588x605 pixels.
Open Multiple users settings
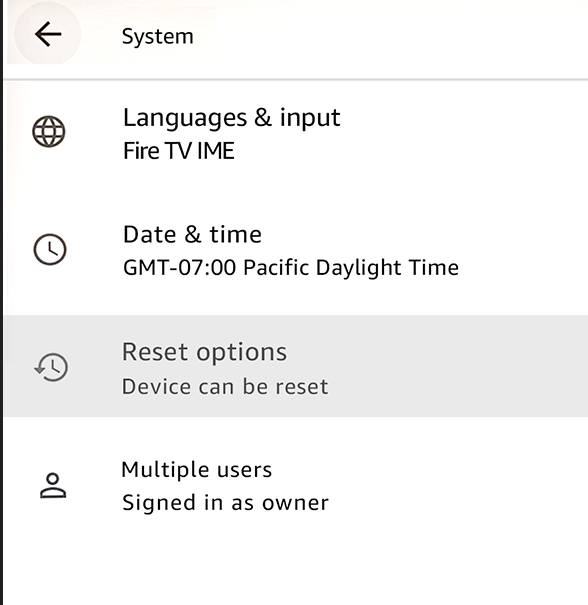pos(296,485)
